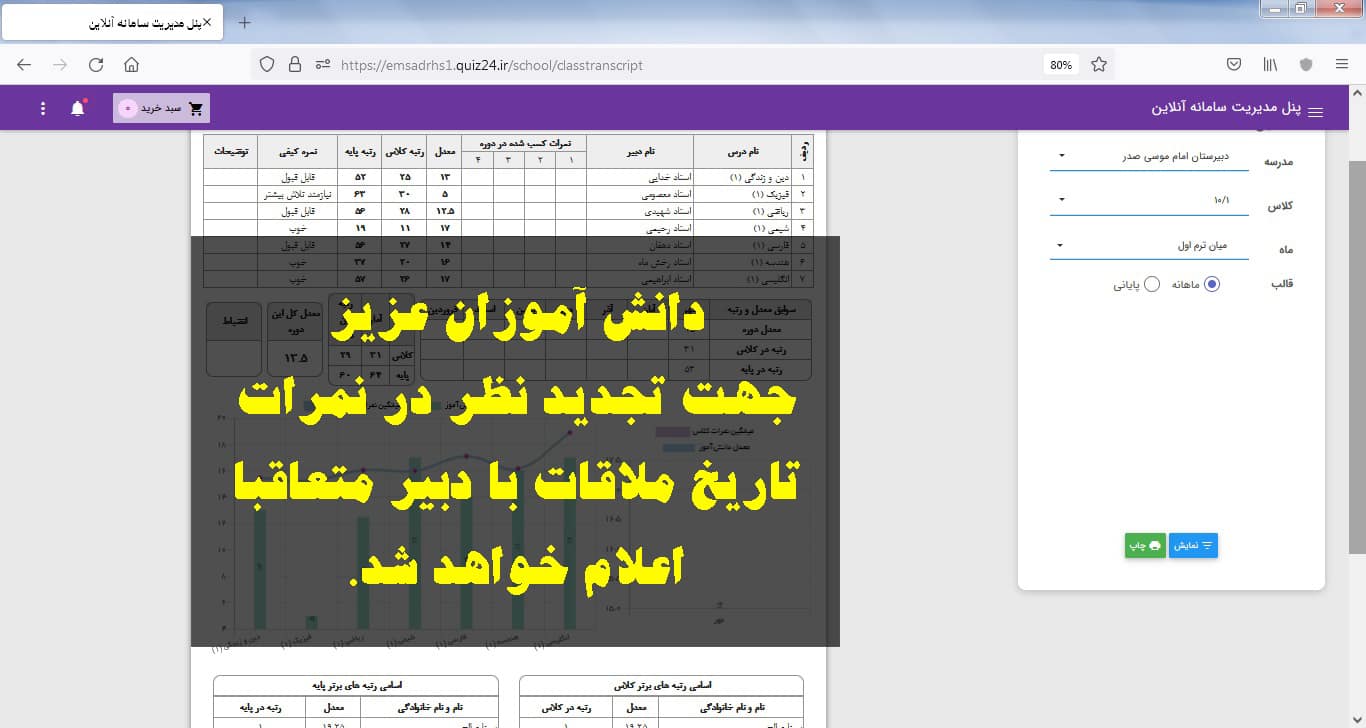Click the نام دبیر column header

639,152
